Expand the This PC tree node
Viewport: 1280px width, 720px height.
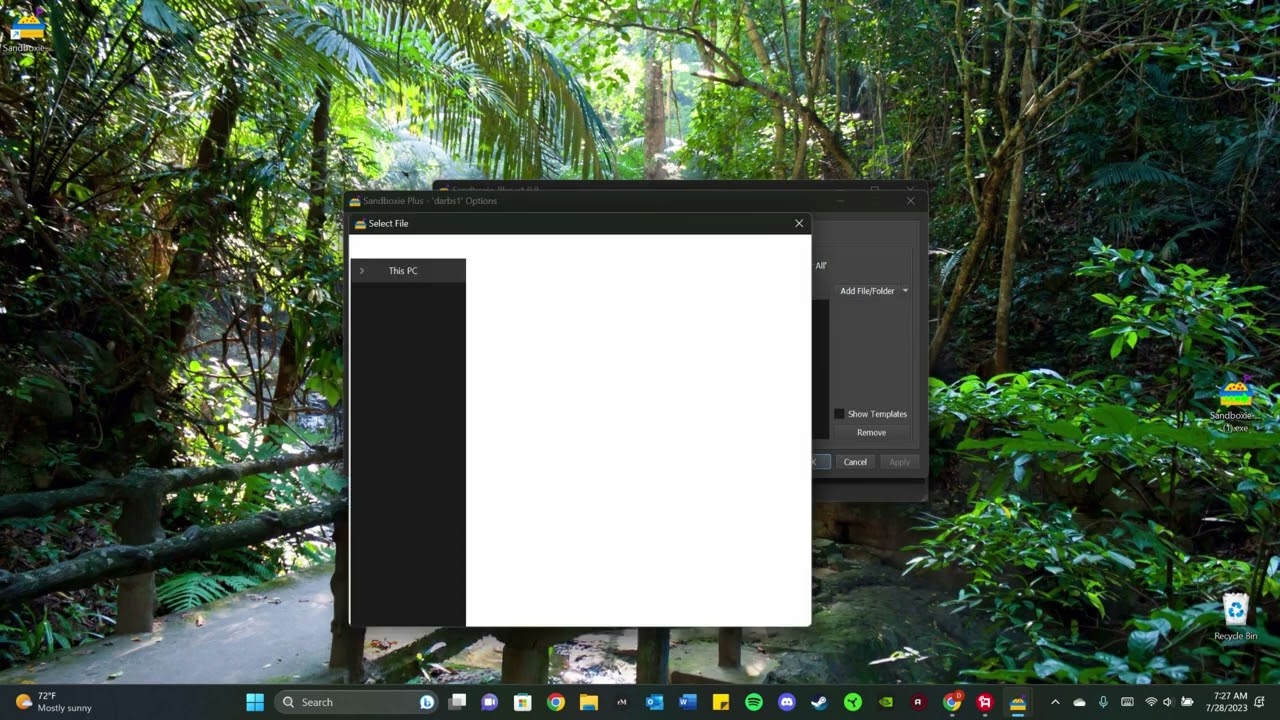[361, 271]
